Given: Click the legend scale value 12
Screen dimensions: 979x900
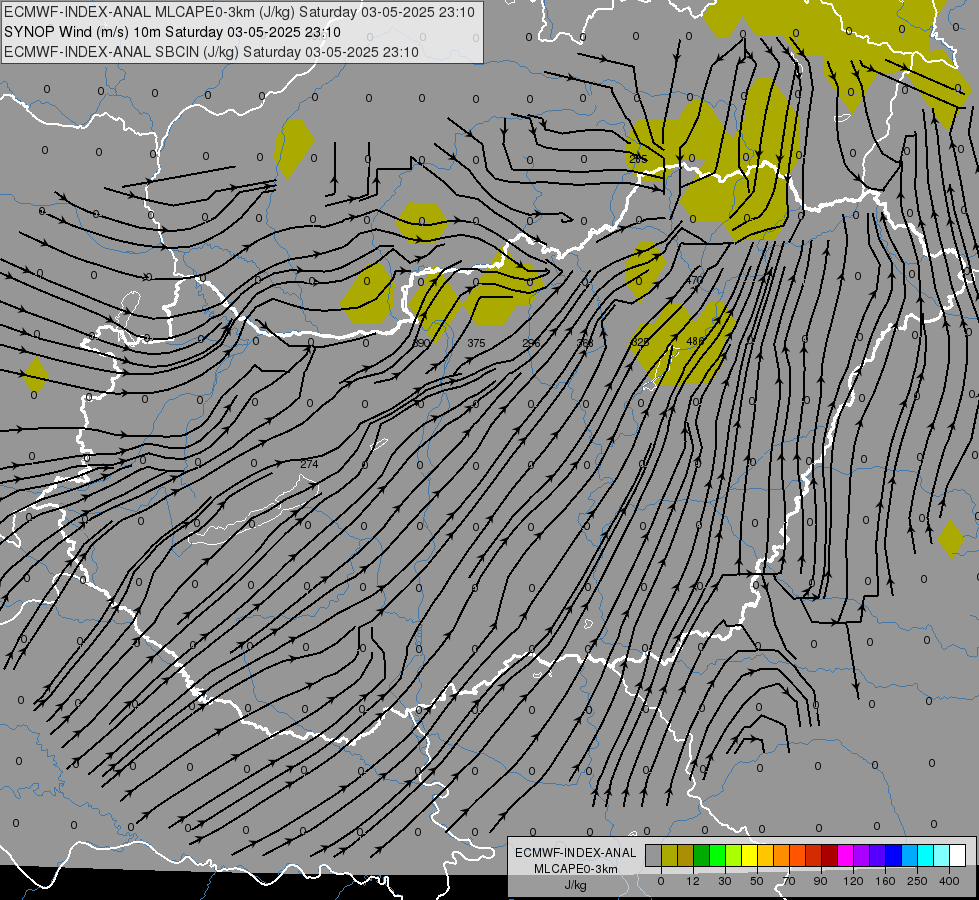Looking at the screenshot, I should (693, 881).
